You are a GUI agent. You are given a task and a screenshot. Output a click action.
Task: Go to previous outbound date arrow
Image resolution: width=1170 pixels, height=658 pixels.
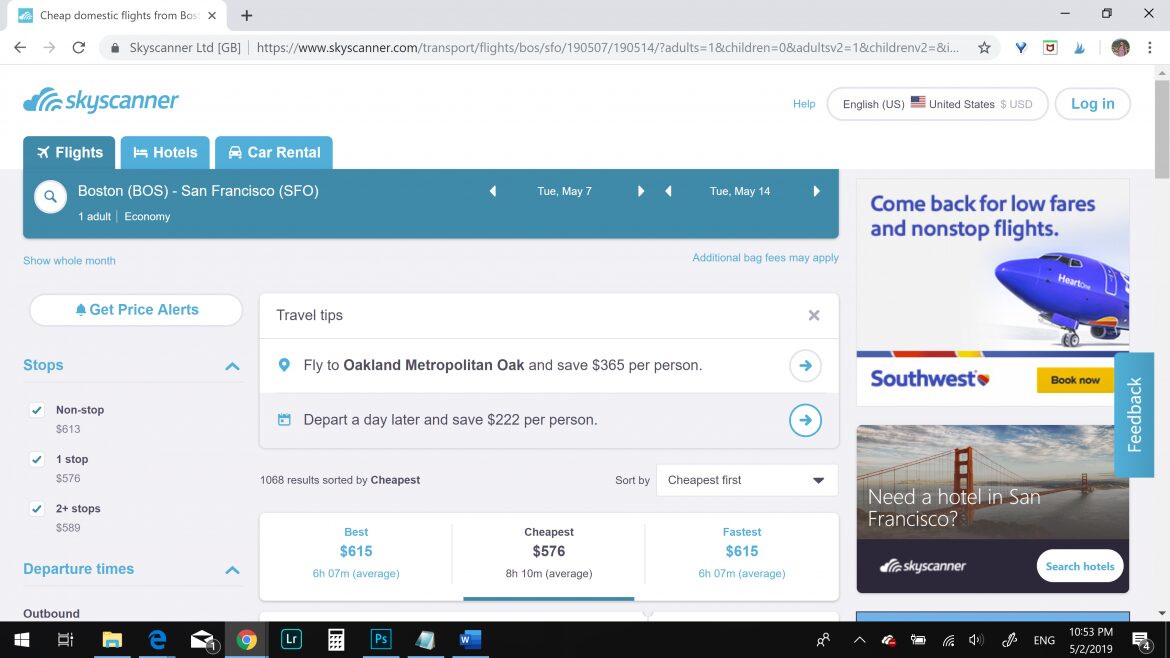[x=492, y=191]
